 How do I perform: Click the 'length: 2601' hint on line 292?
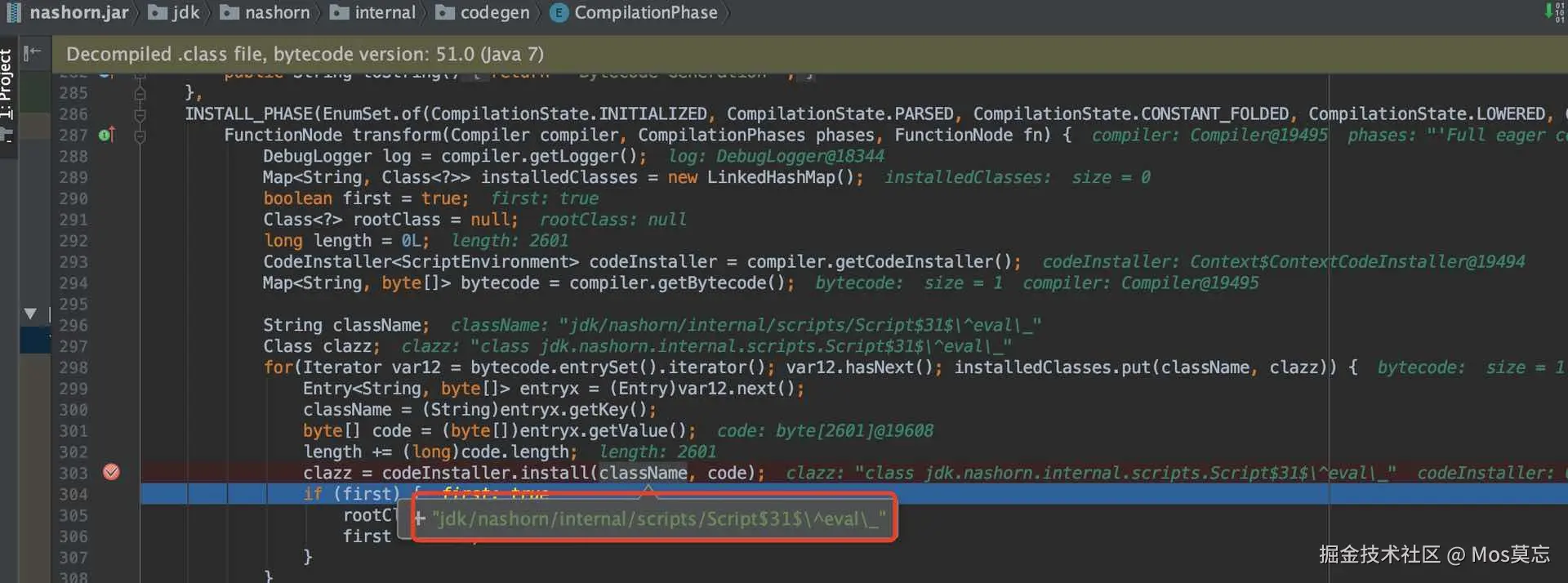(x=510, y=241)
